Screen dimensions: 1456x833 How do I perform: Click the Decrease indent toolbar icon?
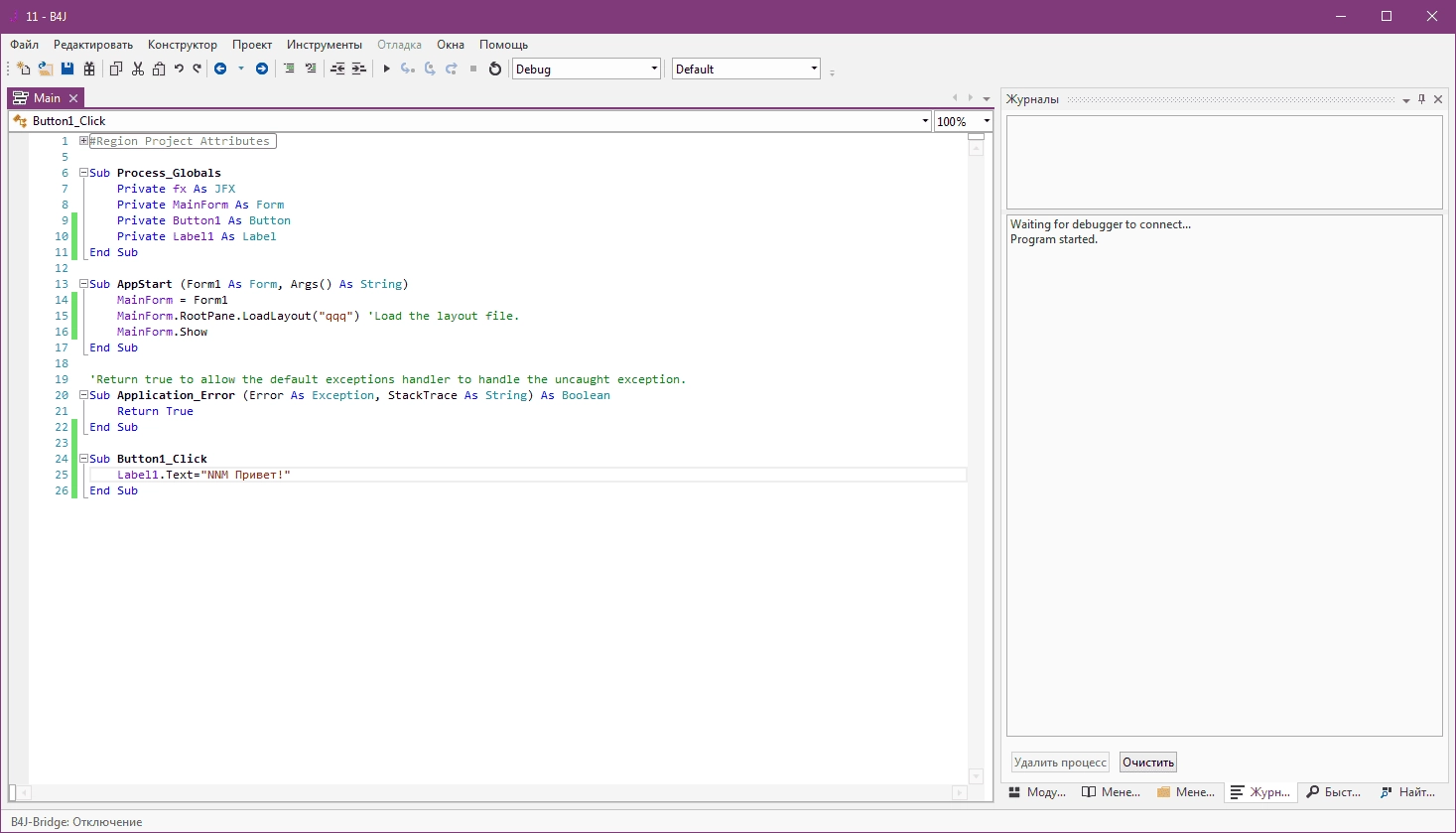pos(337,69)
